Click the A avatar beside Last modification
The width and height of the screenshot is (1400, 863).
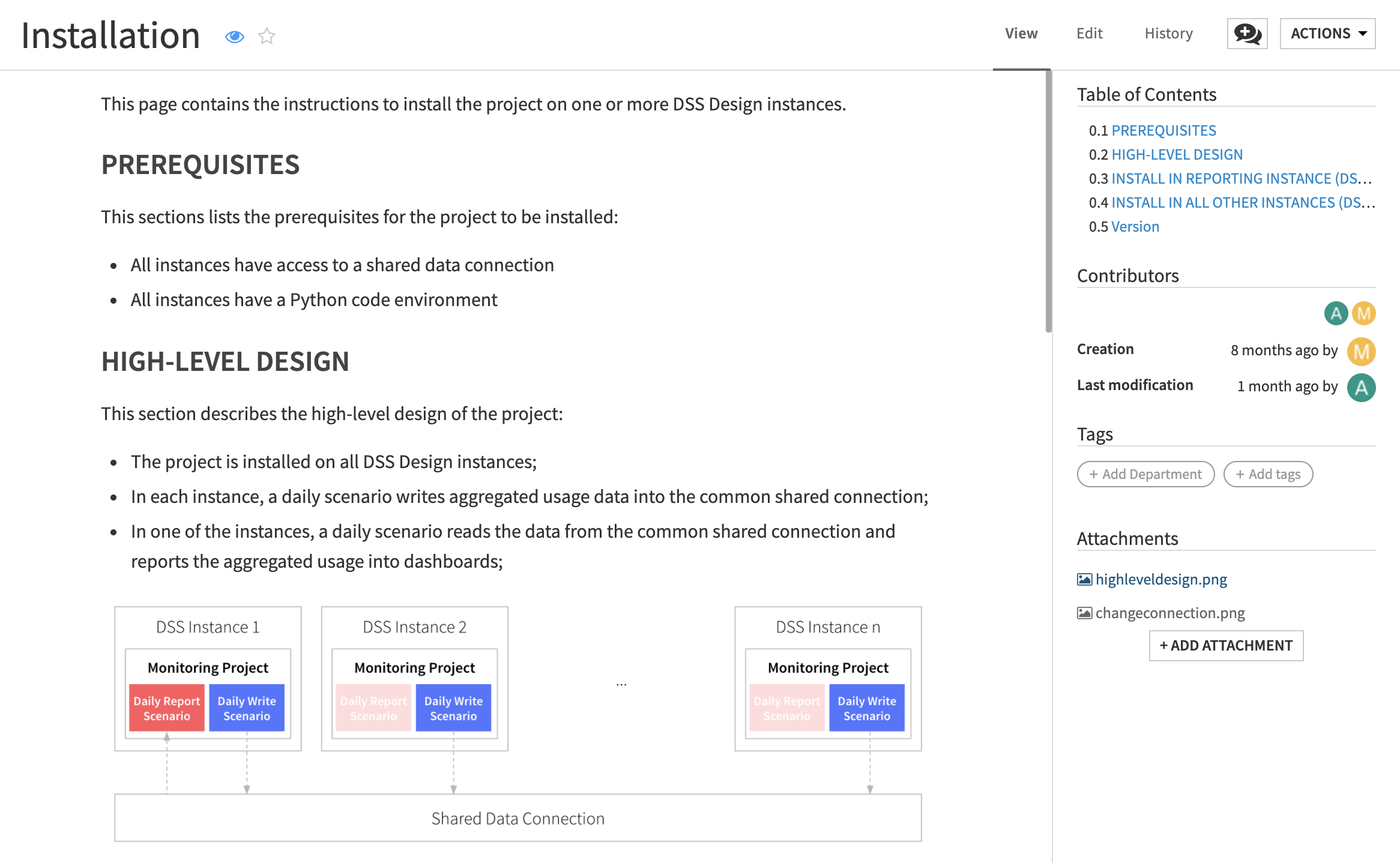(x=1361, y=387)
